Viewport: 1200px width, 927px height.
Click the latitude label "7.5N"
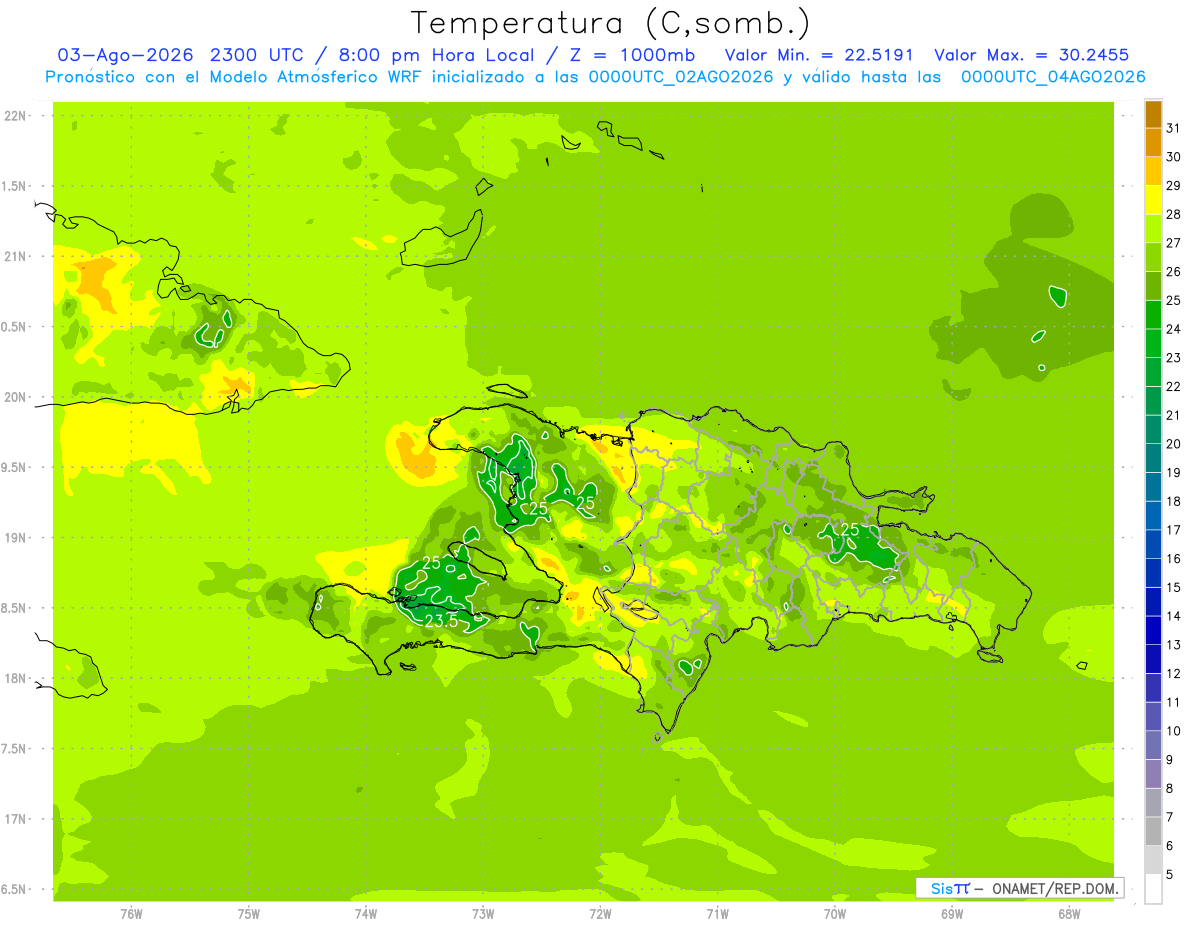tap(15, 748)
